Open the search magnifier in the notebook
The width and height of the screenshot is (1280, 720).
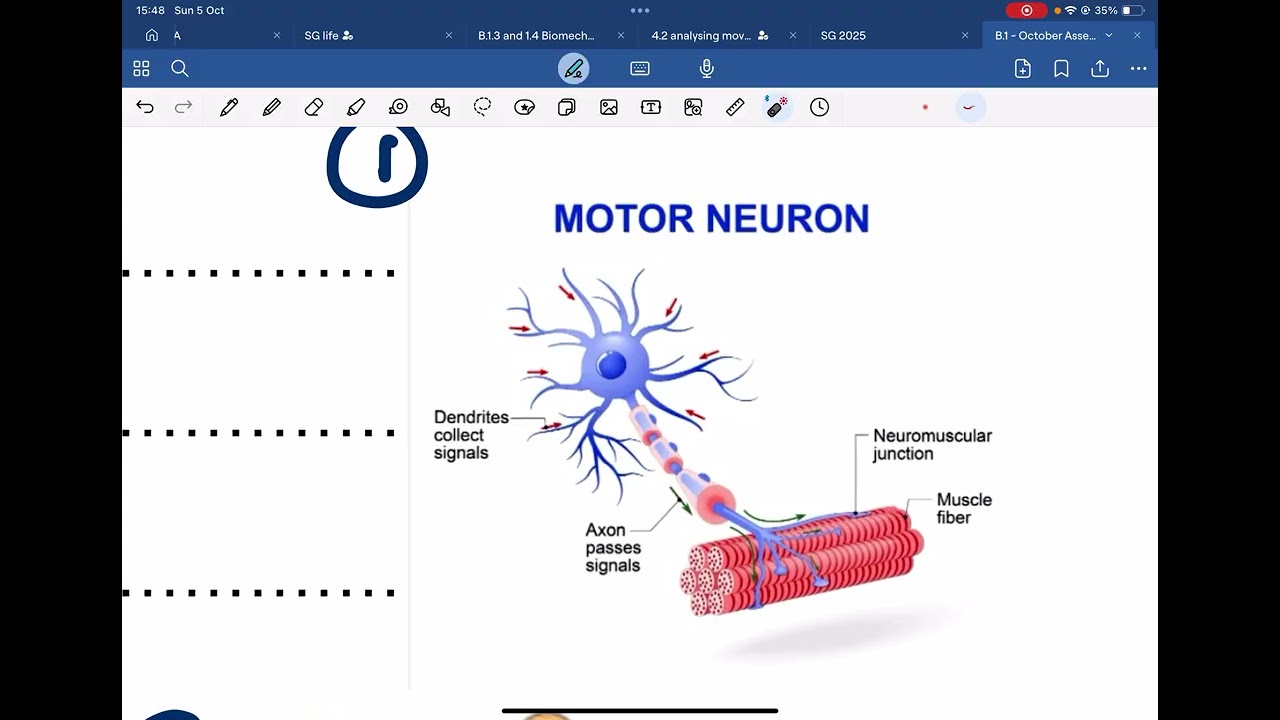(x=180, y=68)
